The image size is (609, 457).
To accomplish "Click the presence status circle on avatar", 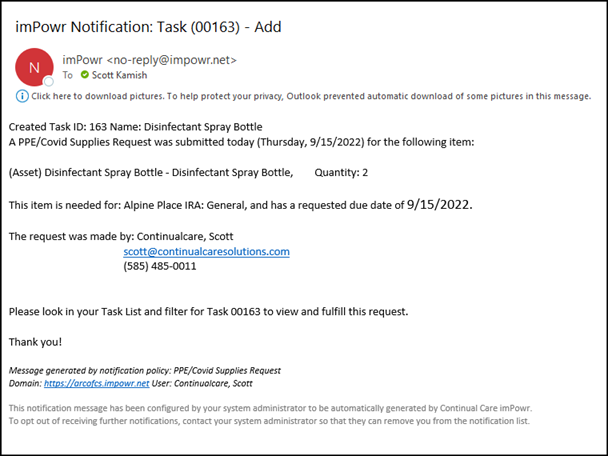I will pyautogui.click(x=49, y=82).
